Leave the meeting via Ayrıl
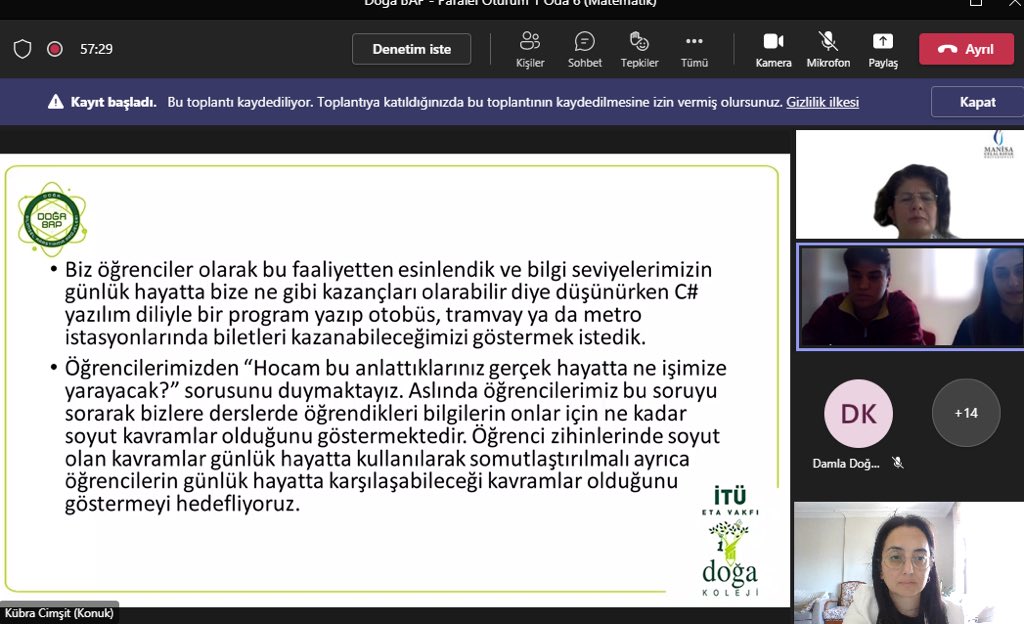Image resolution: width=1024 pixels, height=624 pixels. [965, 48]
